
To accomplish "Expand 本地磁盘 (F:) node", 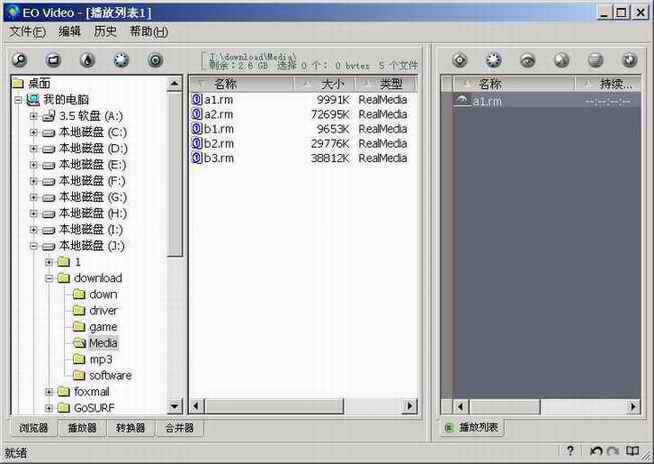I will pos(33,181).
